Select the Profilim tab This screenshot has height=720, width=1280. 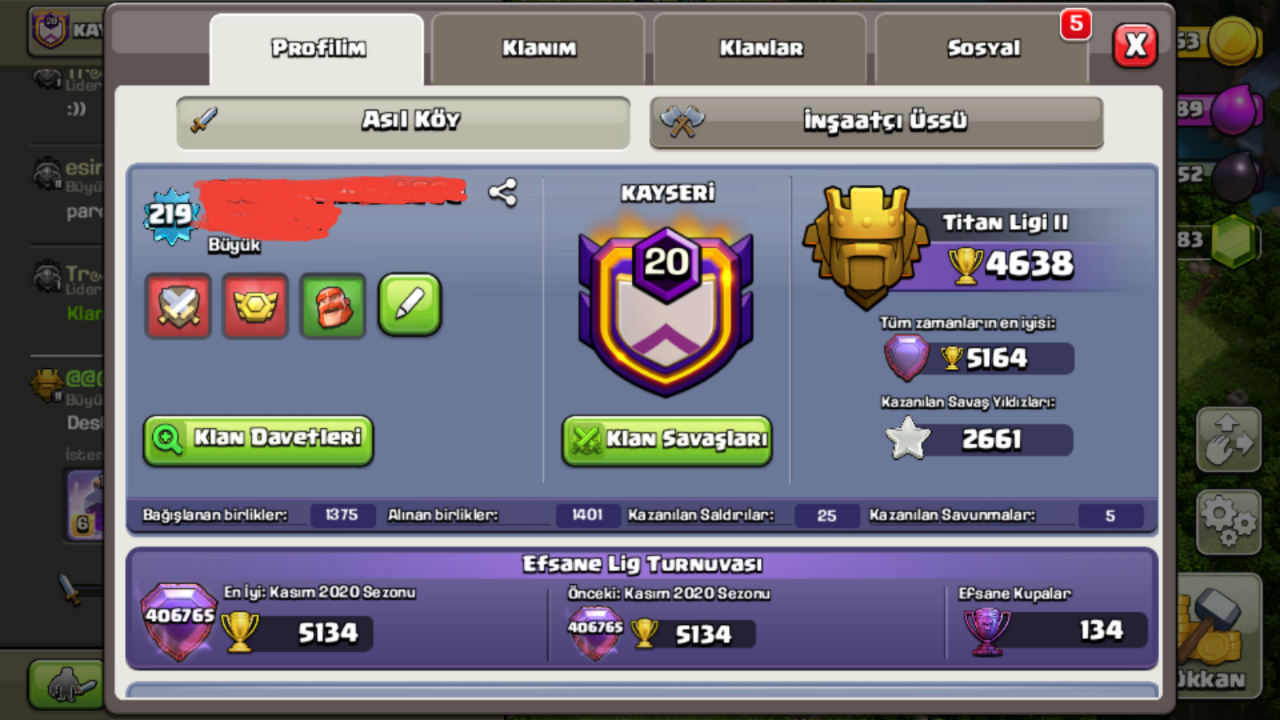(318, 49)
